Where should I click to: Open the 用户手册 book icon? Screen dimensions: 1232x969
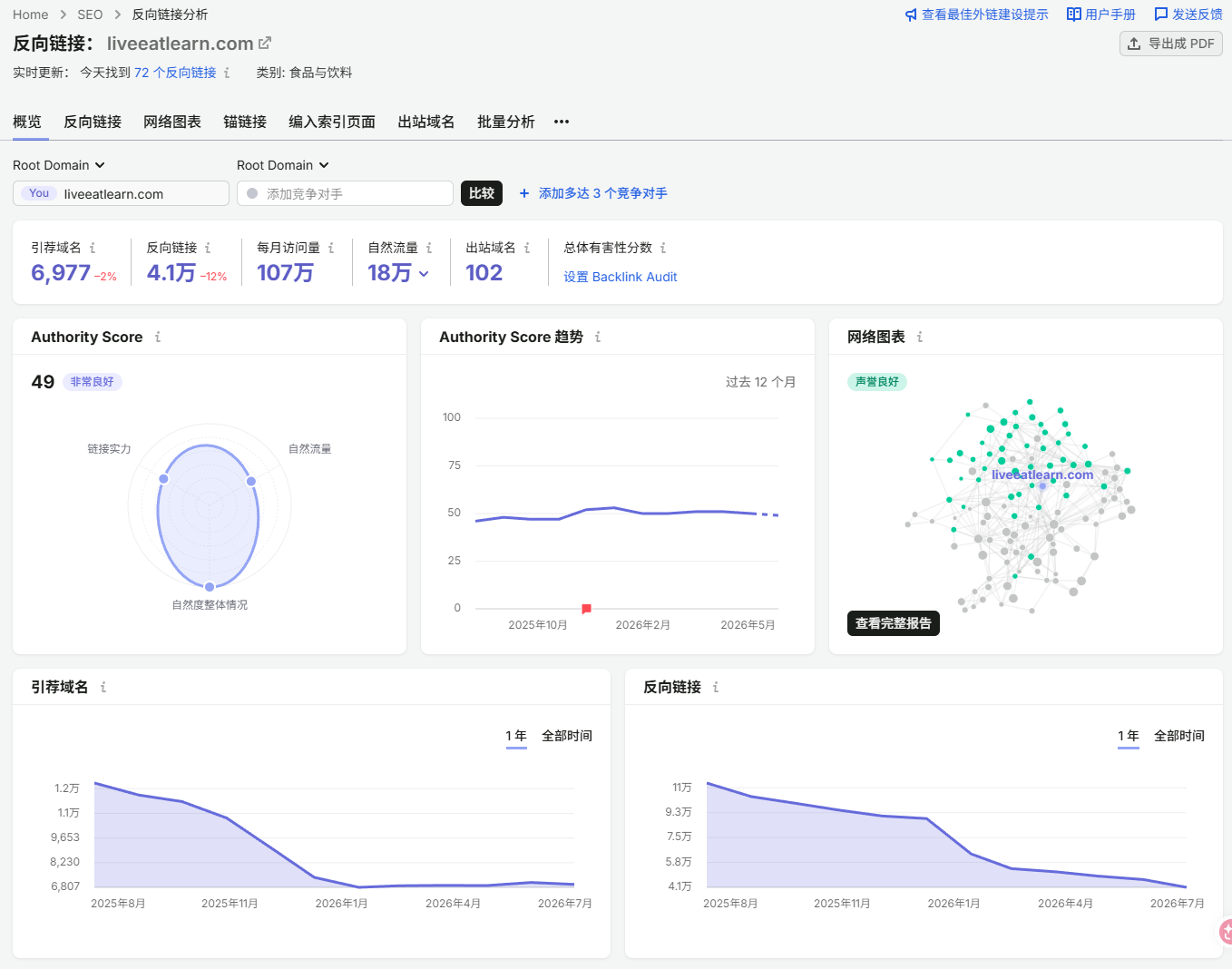(x=1074, y=15)
